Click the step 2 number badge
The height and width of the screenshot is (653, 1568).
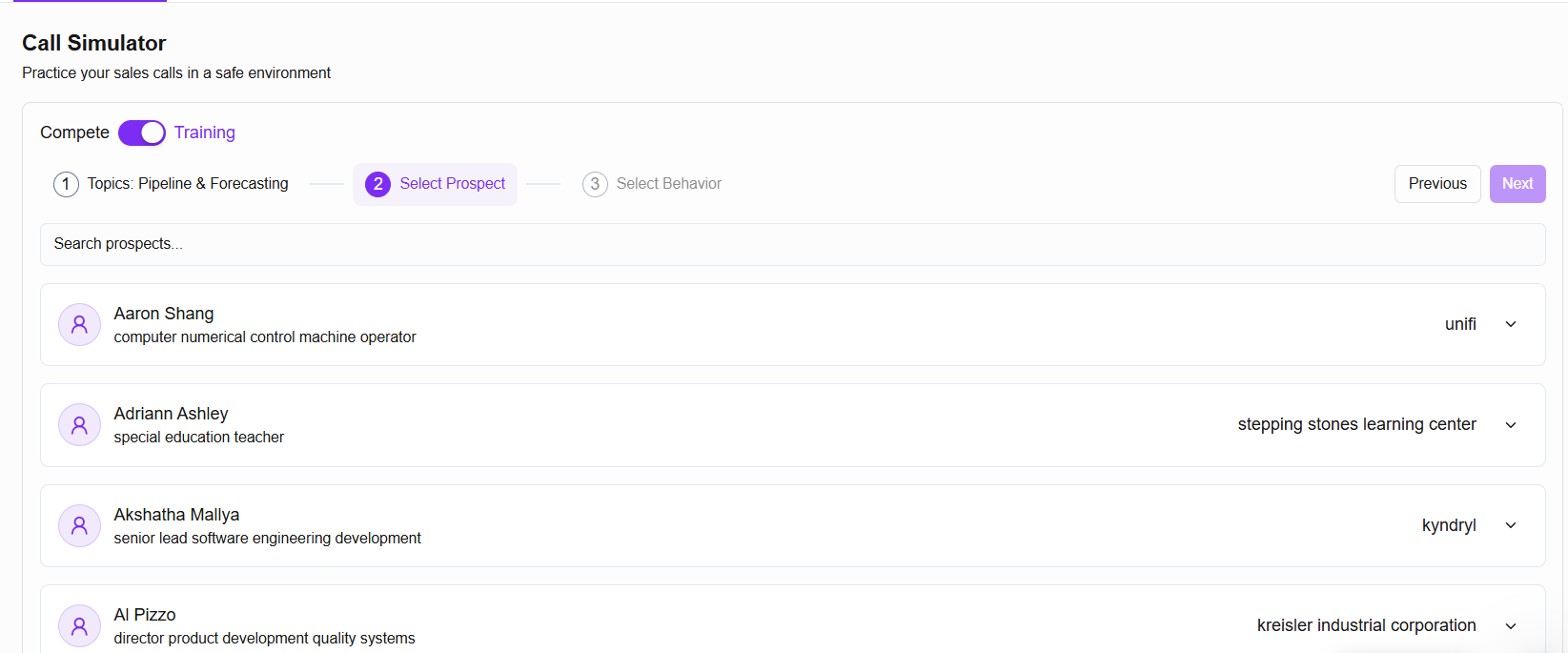(377, 184)
